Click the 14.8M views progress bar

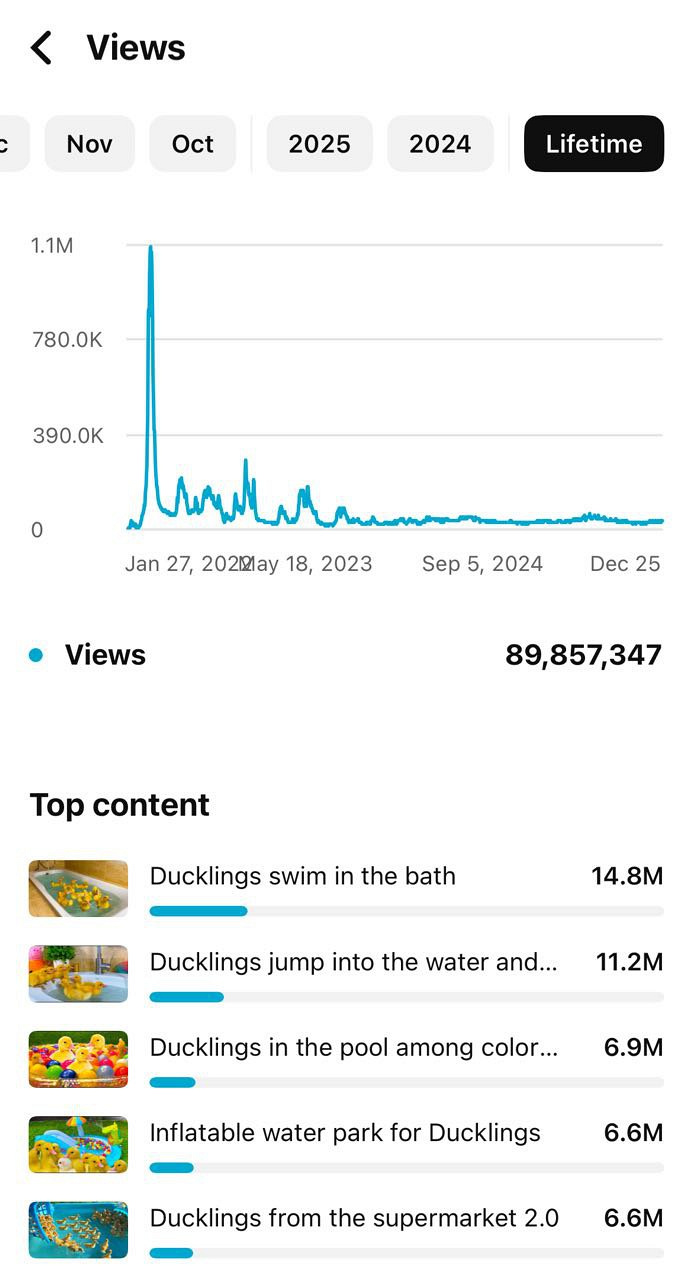[x=198, y=911]
